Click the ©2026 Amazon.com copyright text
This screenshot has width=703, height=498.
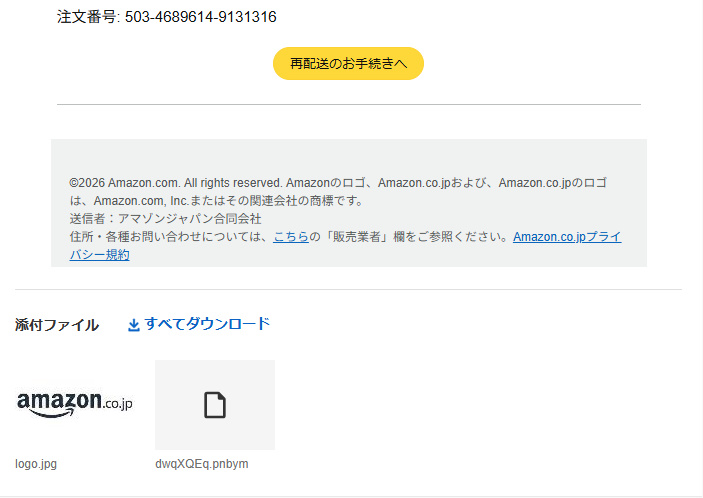tap(338, 192)
